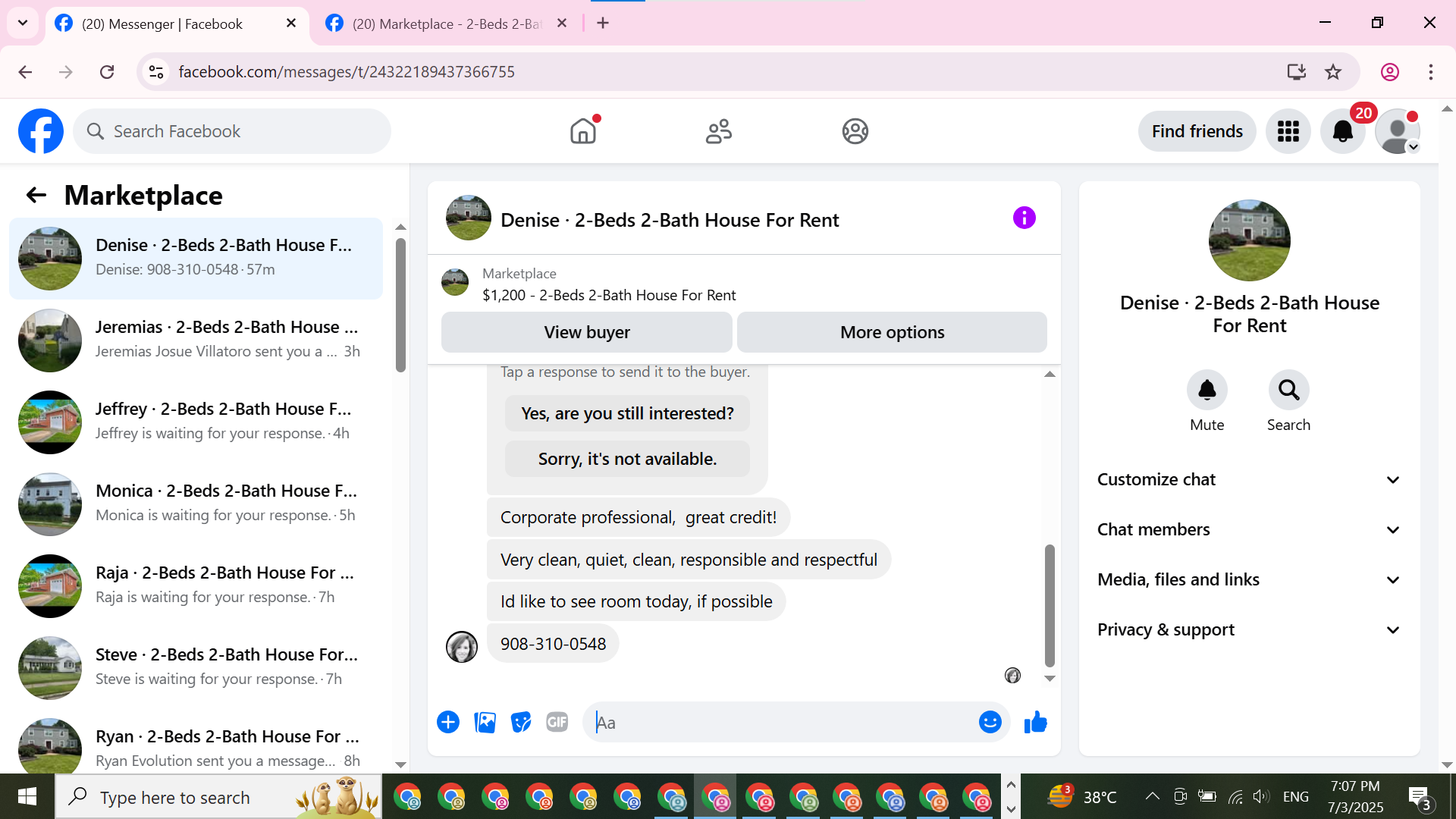Click the View buyer button
The height and width of the screenshot is (819, 1456).
click(586, 333)
